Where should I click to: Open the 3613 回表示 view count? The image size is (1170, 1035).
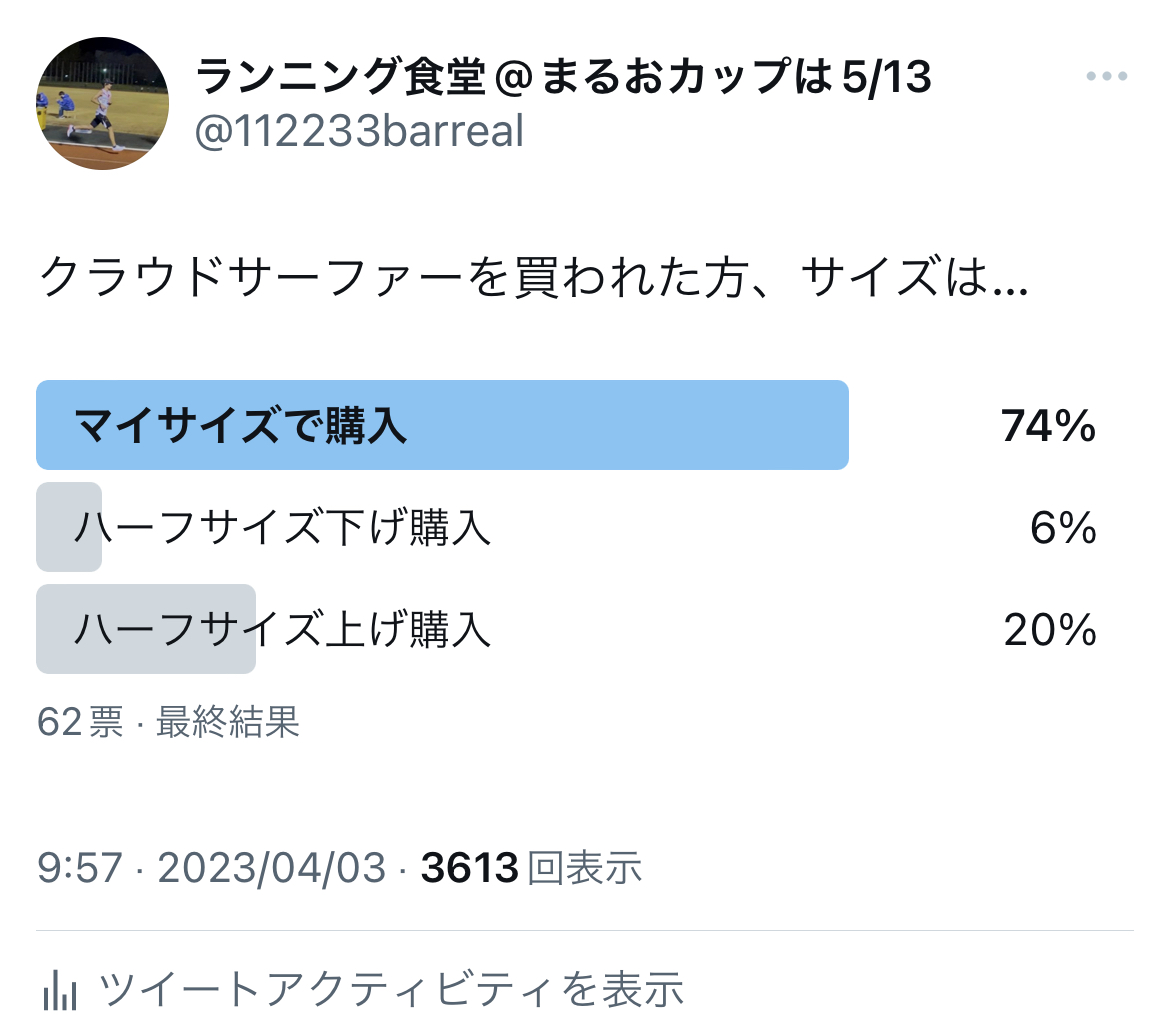[530, 868]
